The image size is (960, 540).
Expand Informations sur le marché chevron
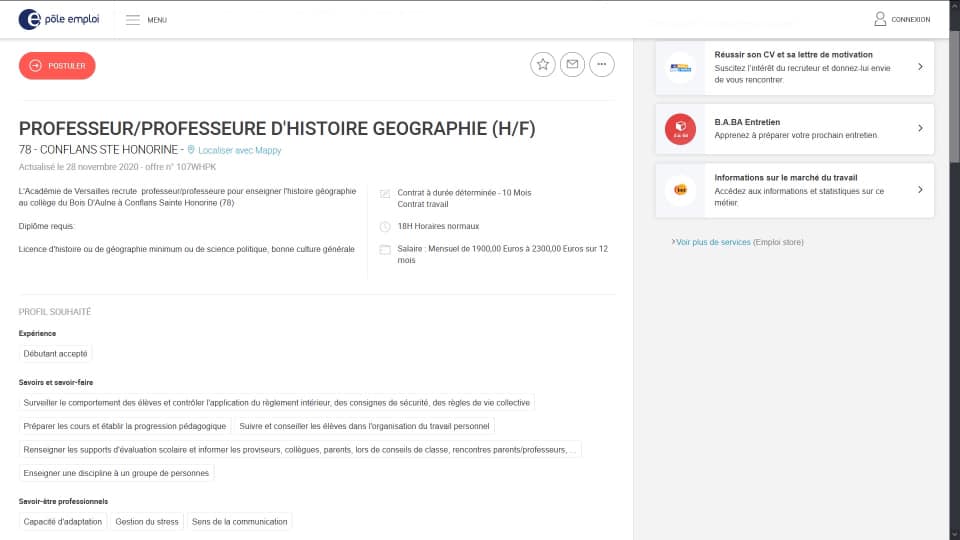point(919,189)
